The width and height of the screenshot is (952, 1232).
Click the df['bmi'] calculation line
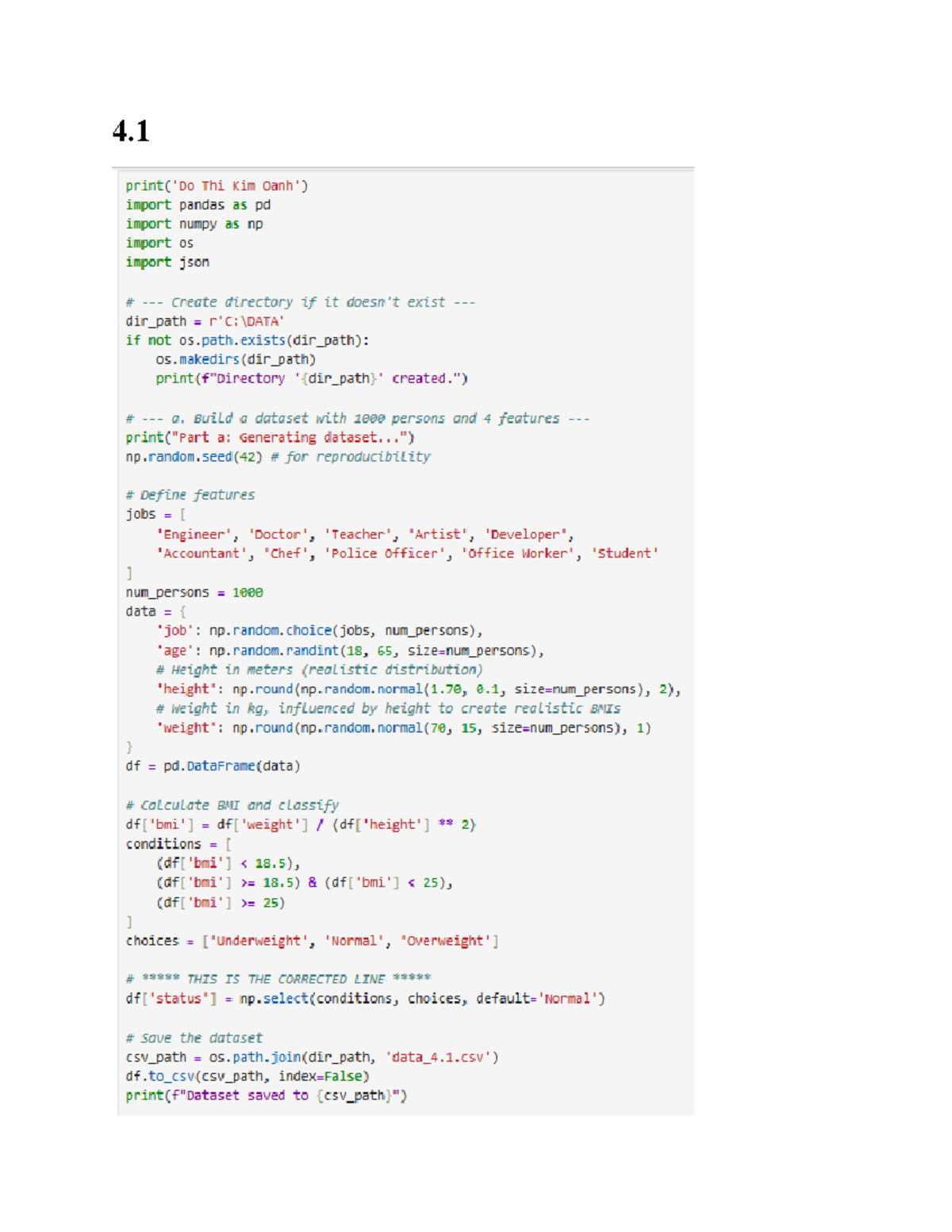pyautogui.click(x=301, y=825)
